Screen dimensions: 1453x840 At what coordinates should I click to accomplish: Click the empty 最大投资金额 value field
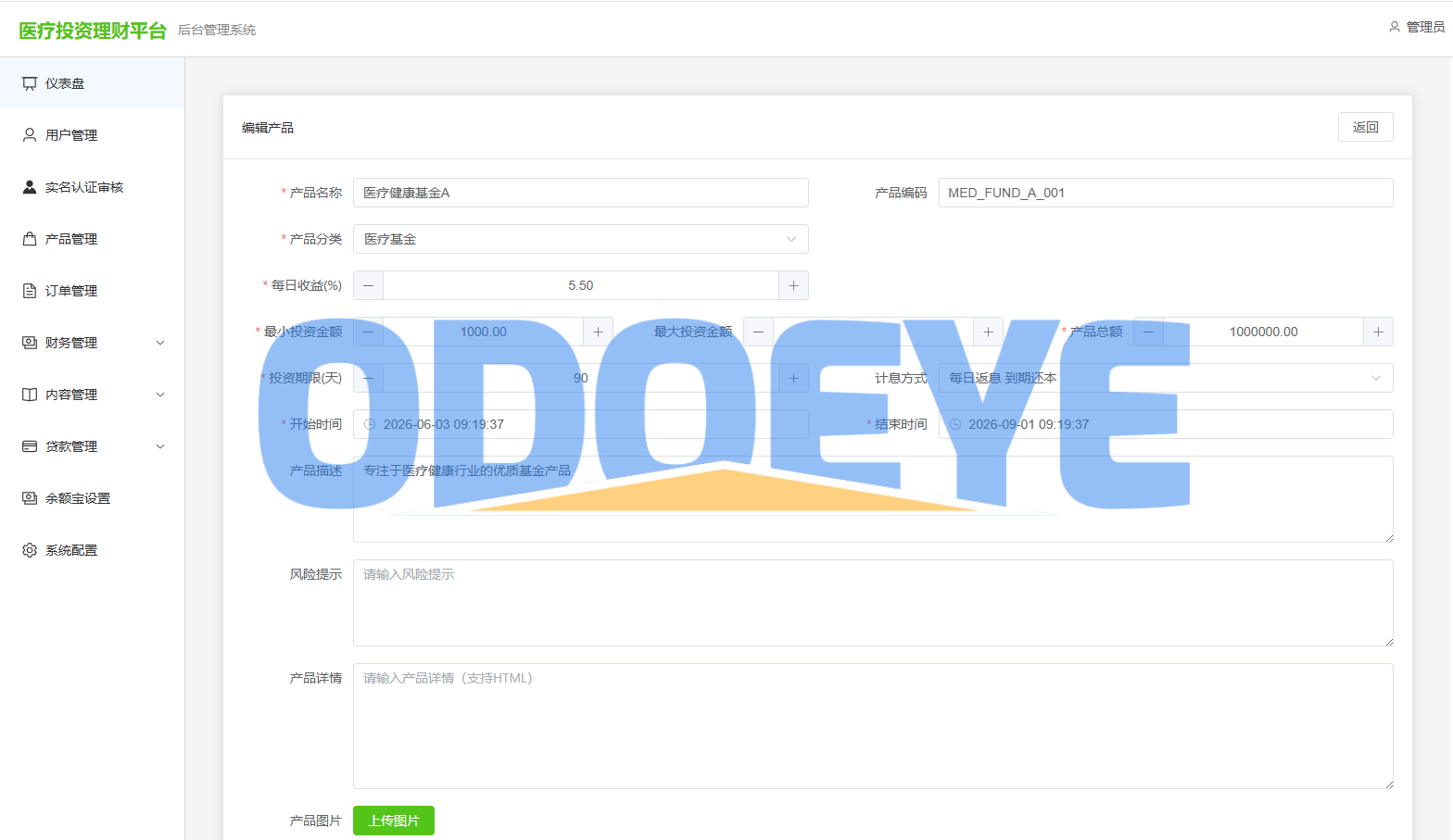pos(874,332)
